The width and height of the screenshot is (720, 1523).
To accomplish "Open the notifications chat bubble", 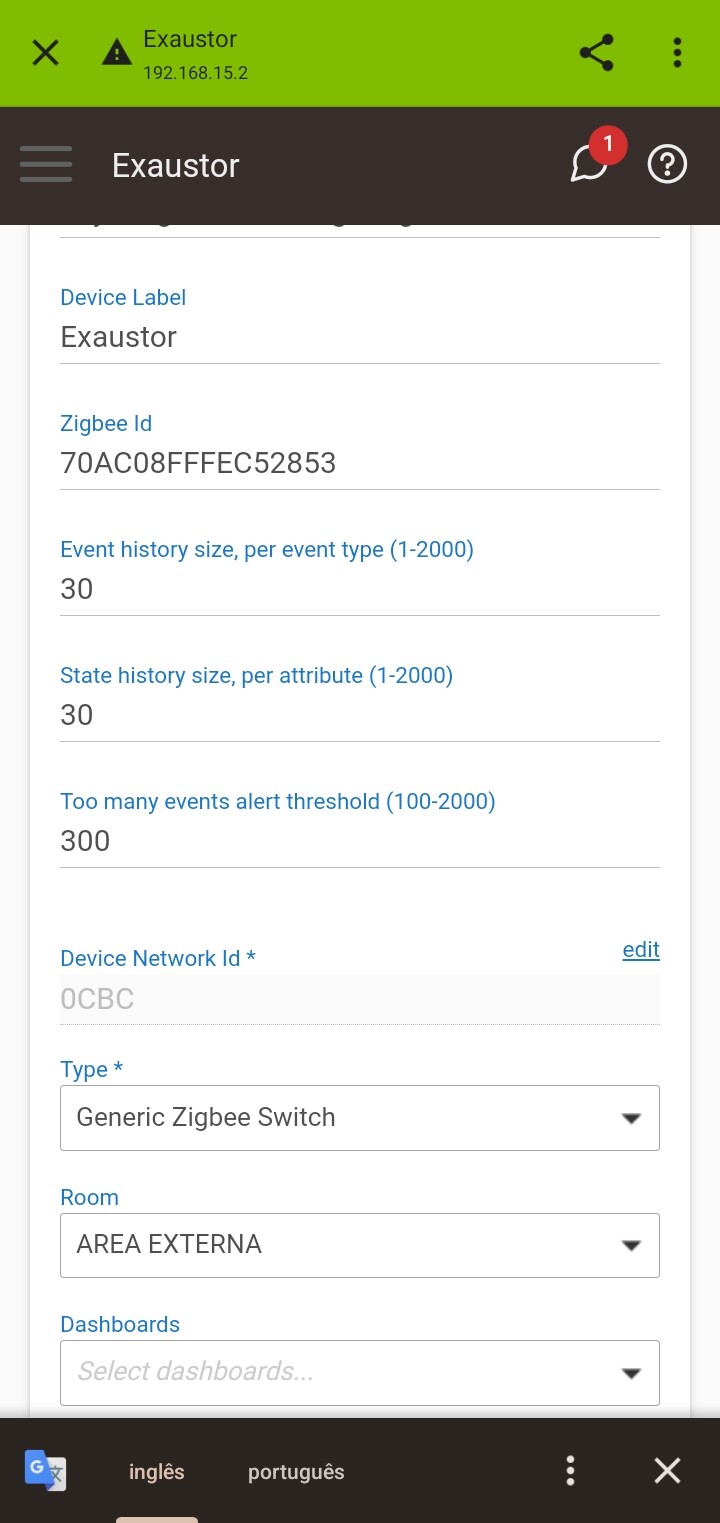I will click(x=590, y=163).
